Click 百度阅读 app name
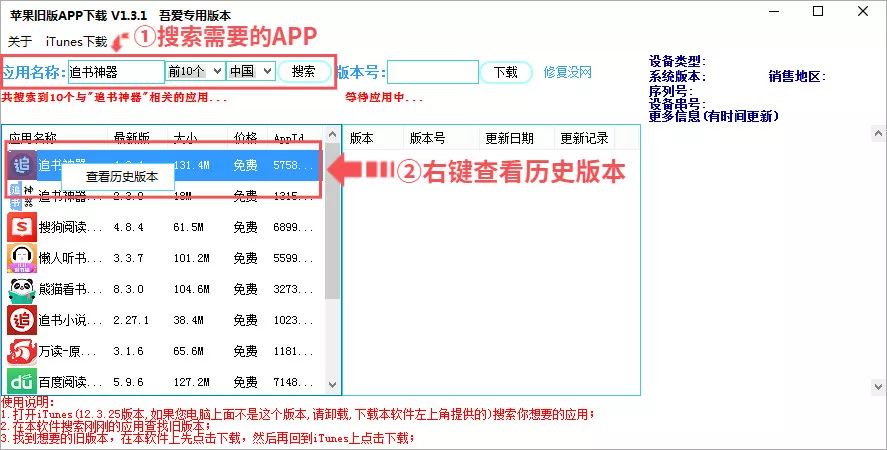Image resolution: width=887 pixels, height=450 pixels. click(71, 382)
